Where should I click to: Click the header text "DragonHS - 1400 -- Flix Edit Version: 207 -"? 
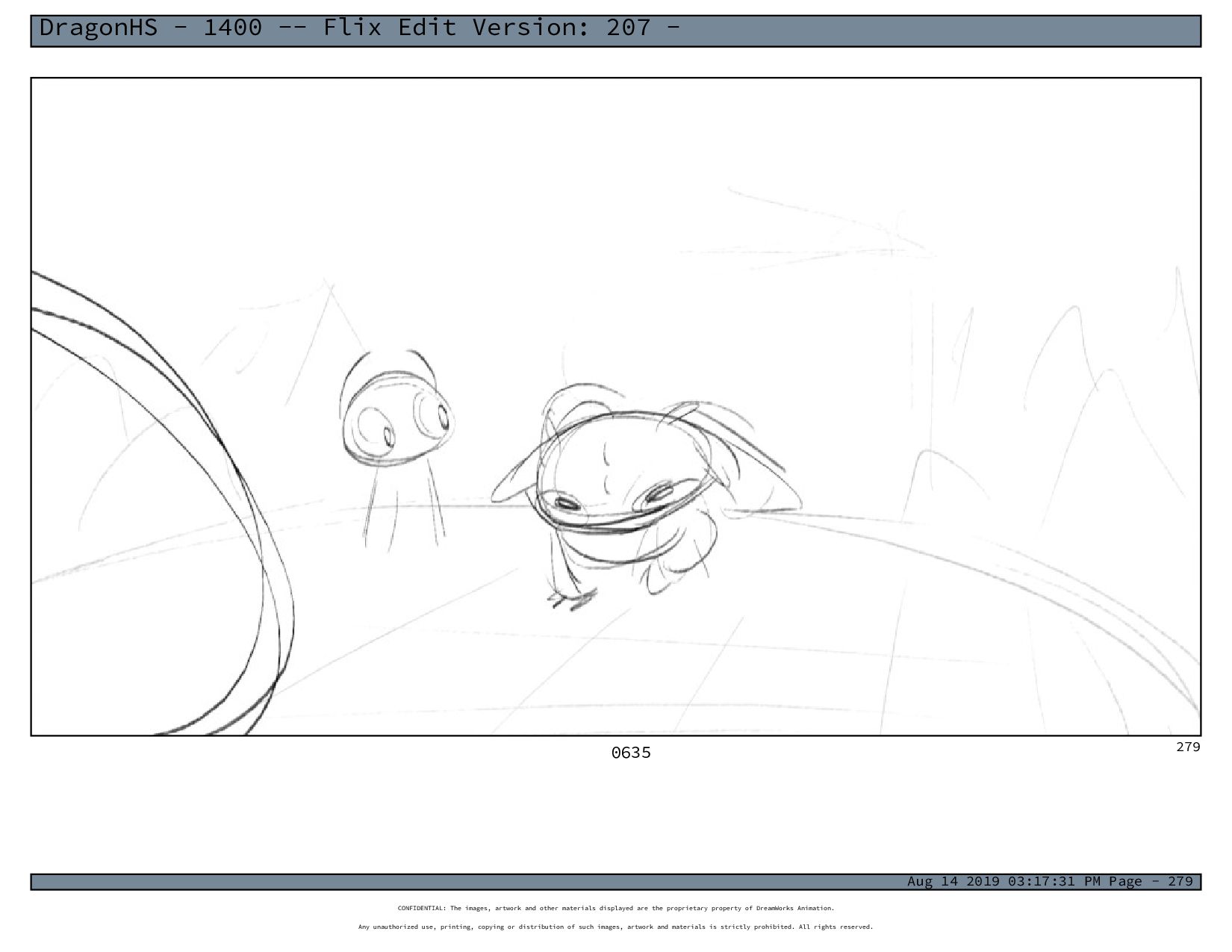click(359, 28)
